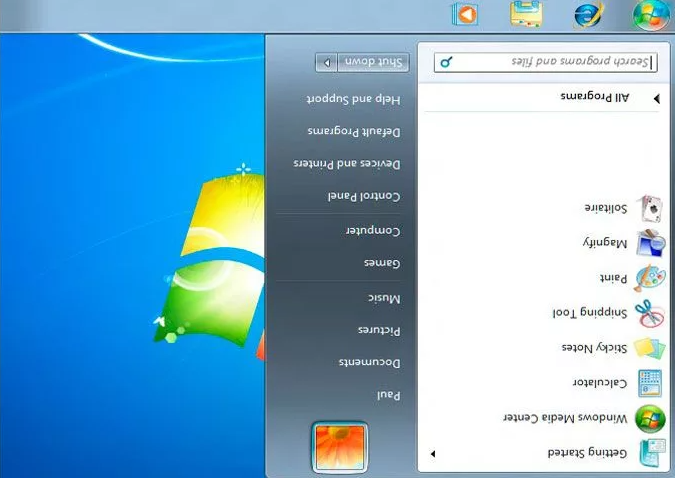This screenshot has height=478, width=675.
Task: Expand the Getting Started jump list arrow
Action: coord(433,453)
